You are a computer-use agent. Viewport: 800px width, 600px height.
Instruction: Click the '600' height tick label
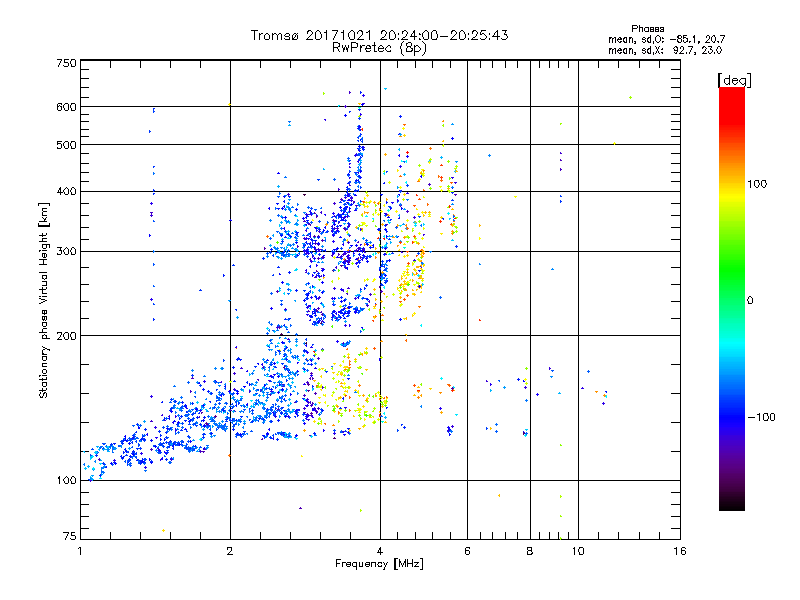(66, 107)
